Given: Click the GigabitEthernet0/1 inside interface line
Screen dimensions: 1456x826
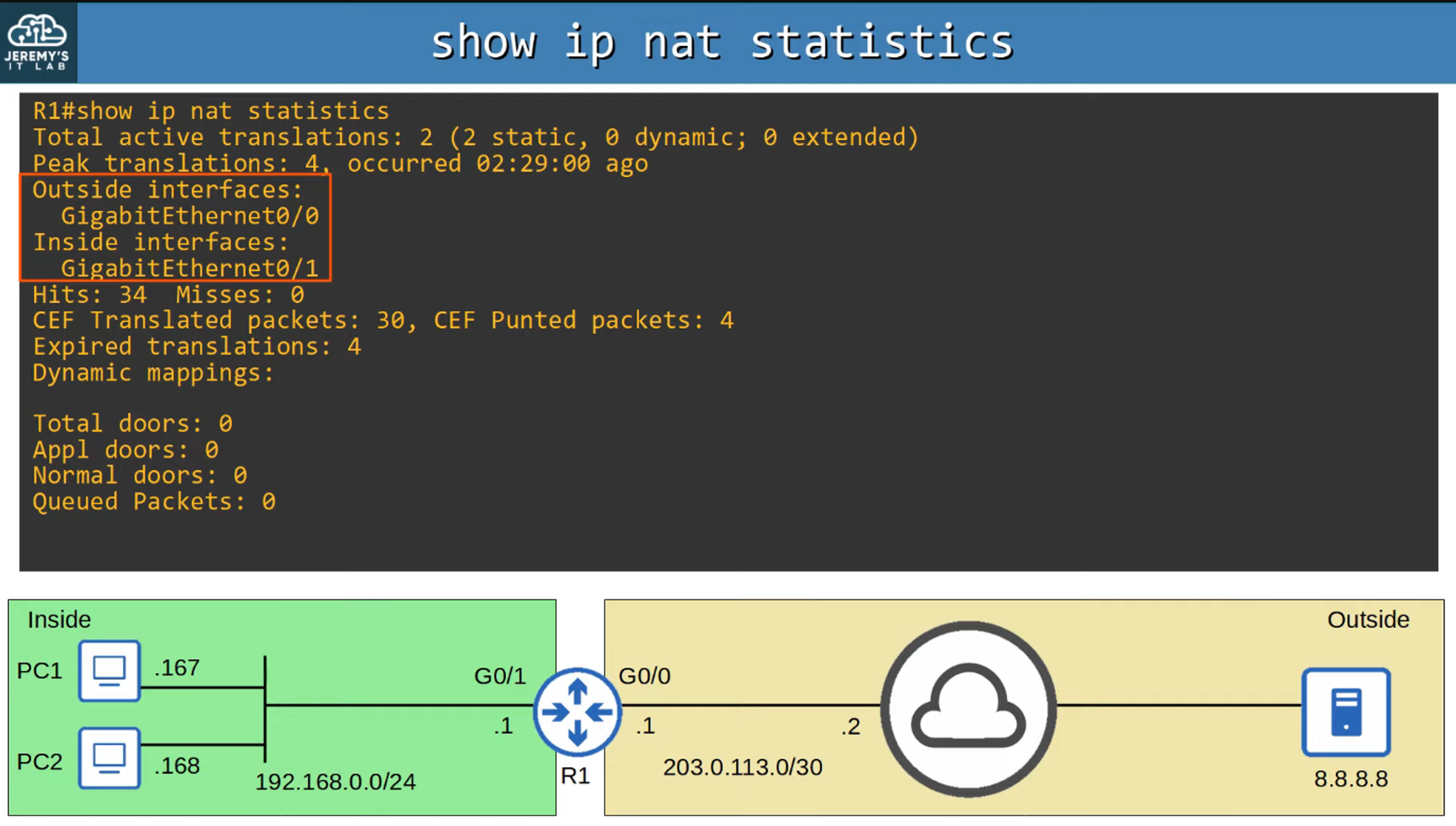Looking at the screenshot, I should (x=189, y=269).
